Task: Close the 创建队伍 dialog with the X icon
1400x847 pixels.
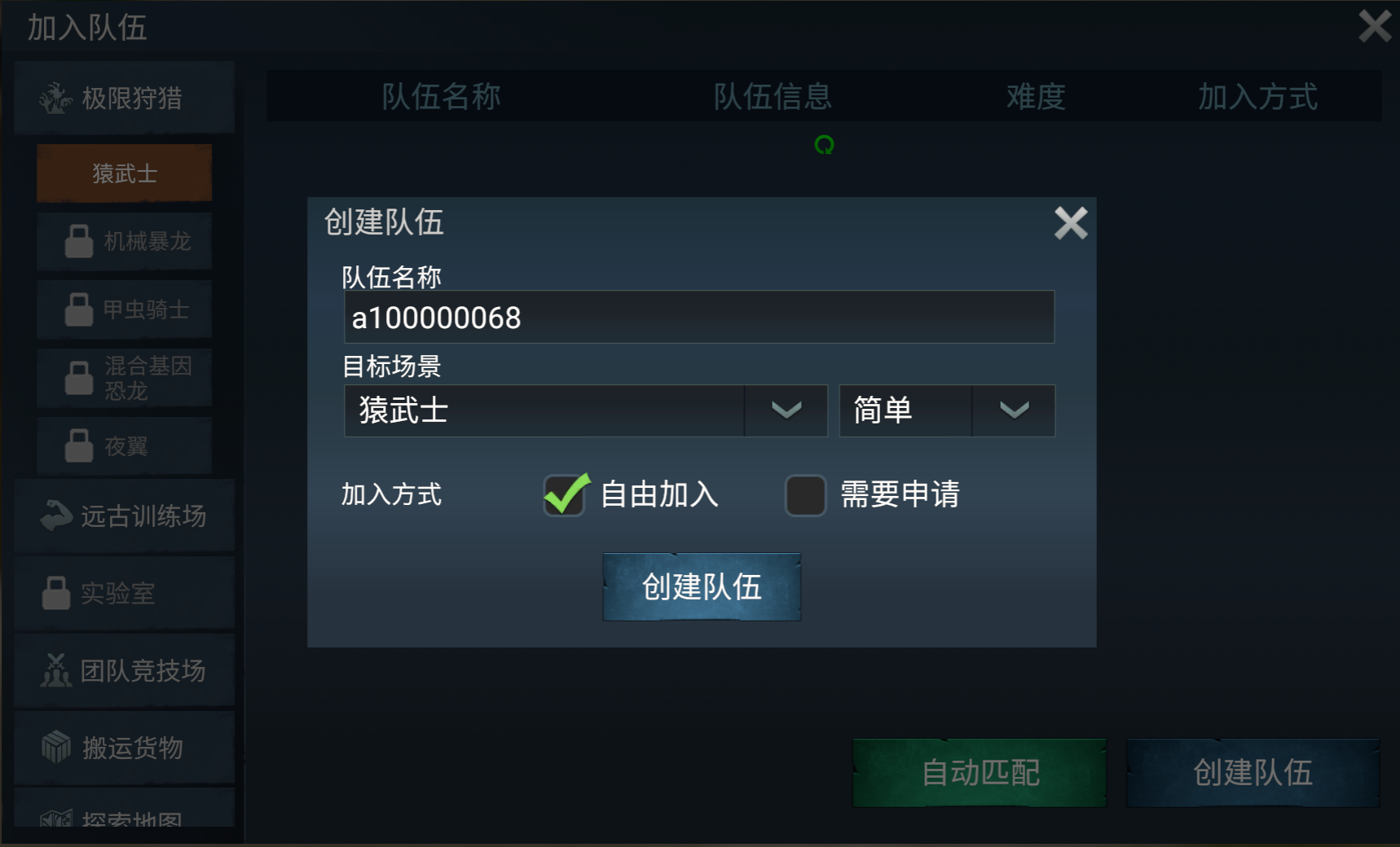Action: 1071,223
